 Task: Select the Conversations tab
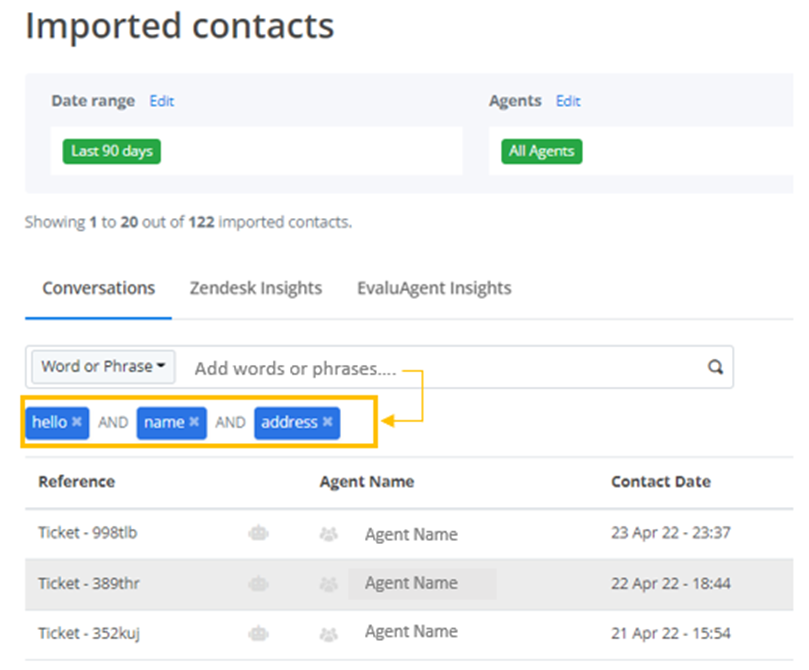[x=99, y=288]
